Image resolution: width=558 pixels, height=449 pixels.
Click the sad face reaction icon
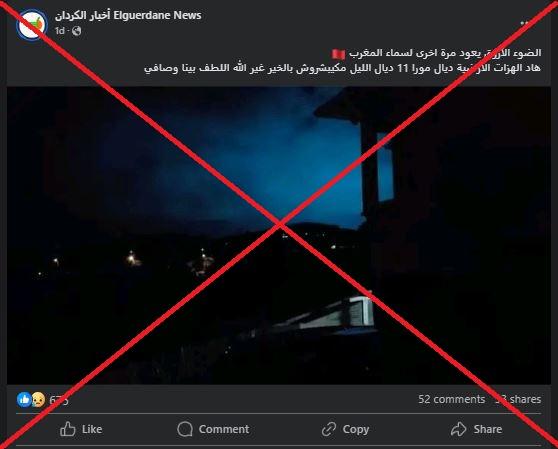click(38, 400)
